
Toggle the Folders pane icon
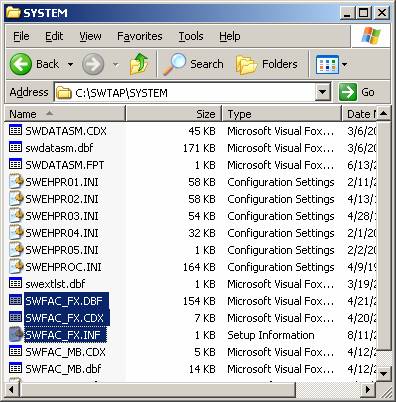click(x=246, y=64)
